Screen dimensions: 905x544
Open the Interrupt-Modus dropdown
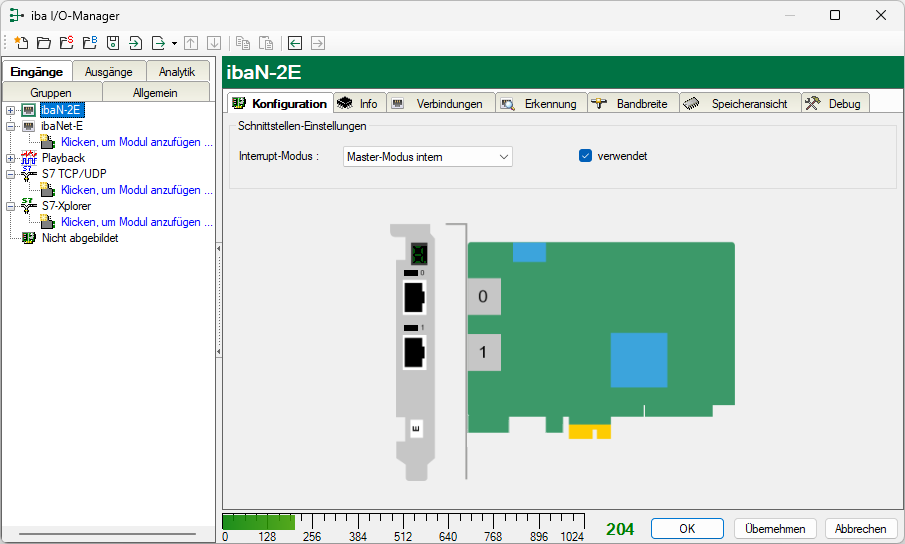pos(427,157)
